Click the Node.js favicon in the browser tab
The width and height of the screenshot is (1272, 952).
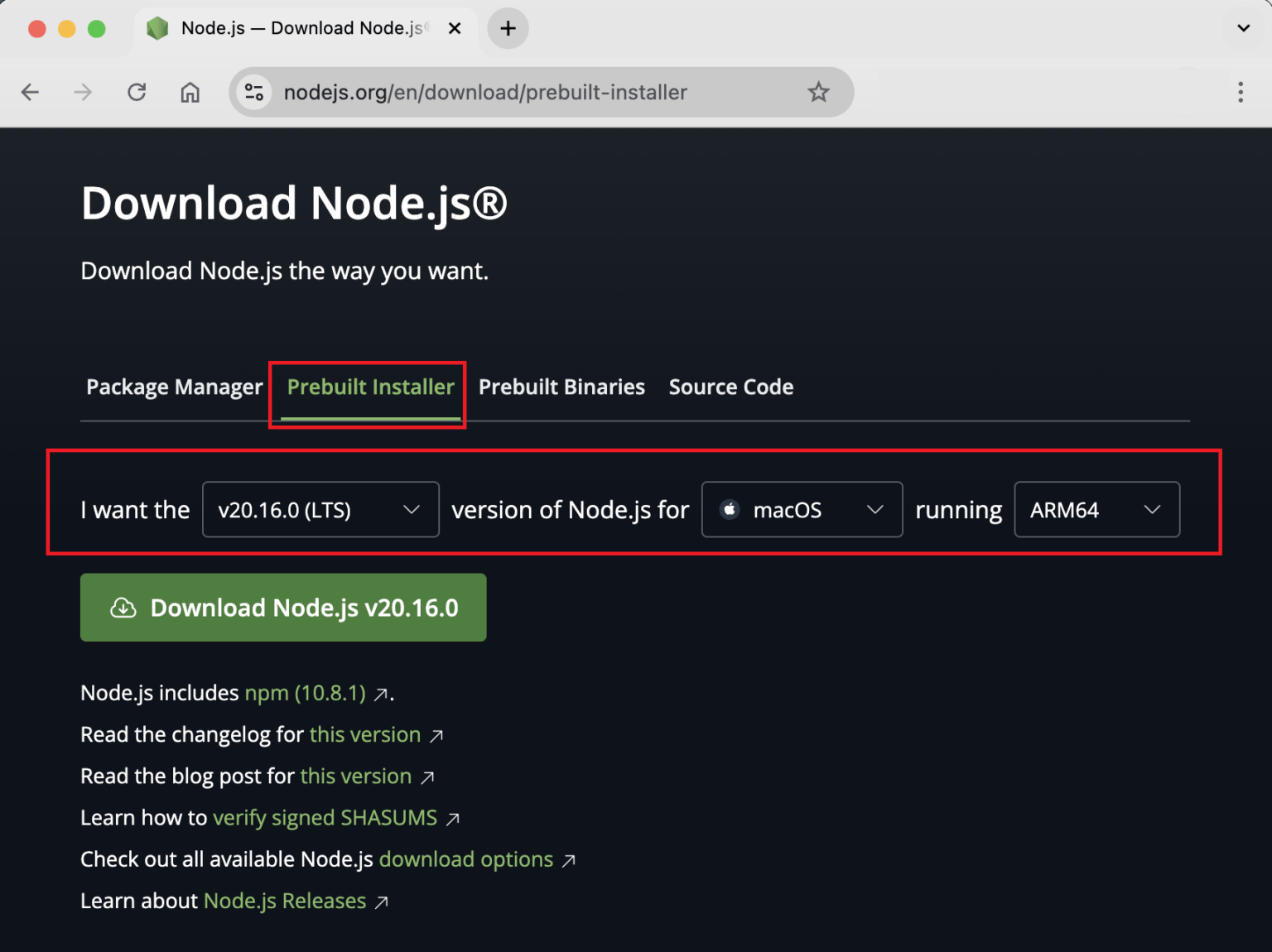[x=157, y=27]
